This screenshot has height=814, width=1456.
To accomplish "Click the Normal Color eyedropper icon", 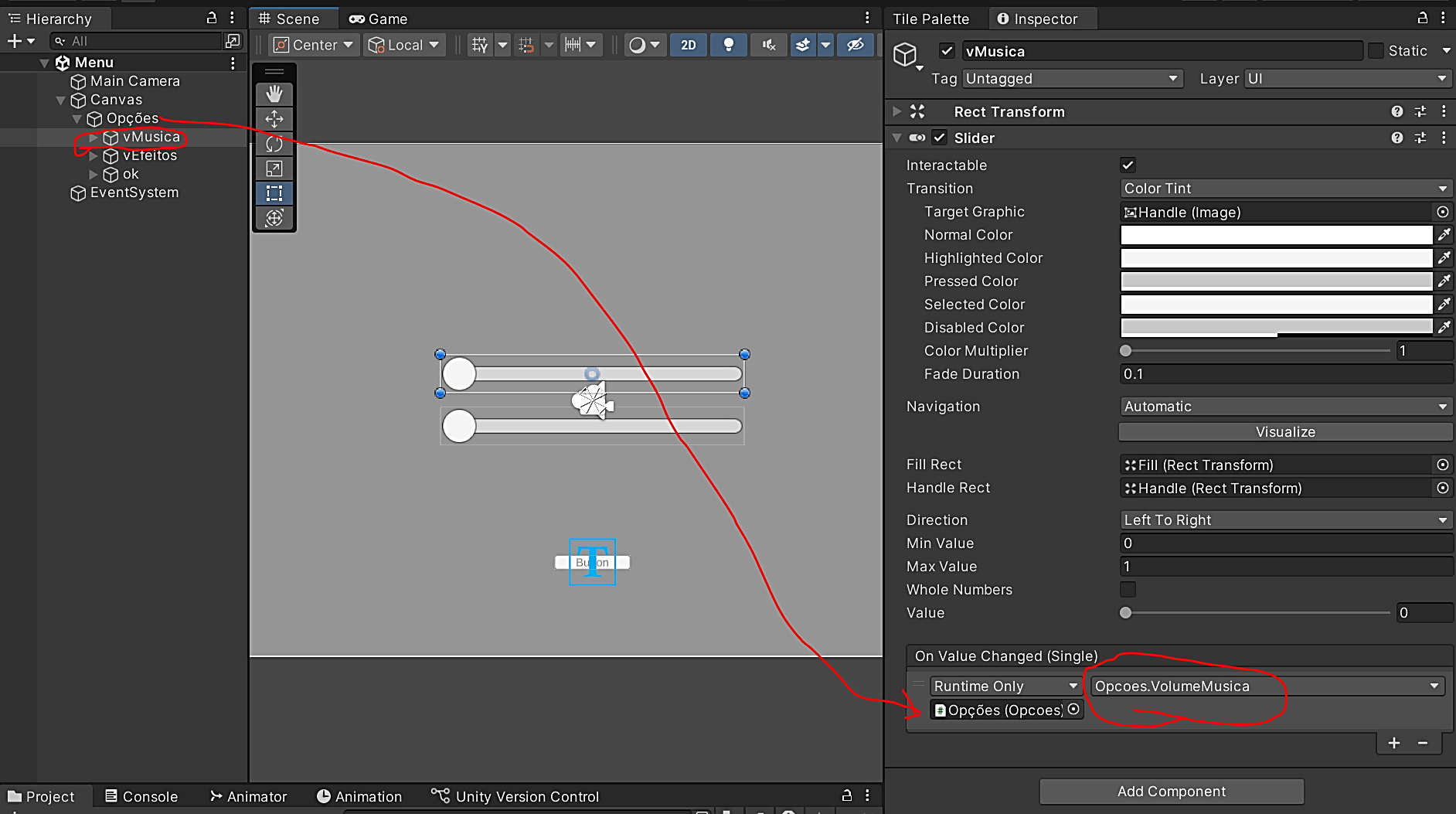I will [1444, 235].
